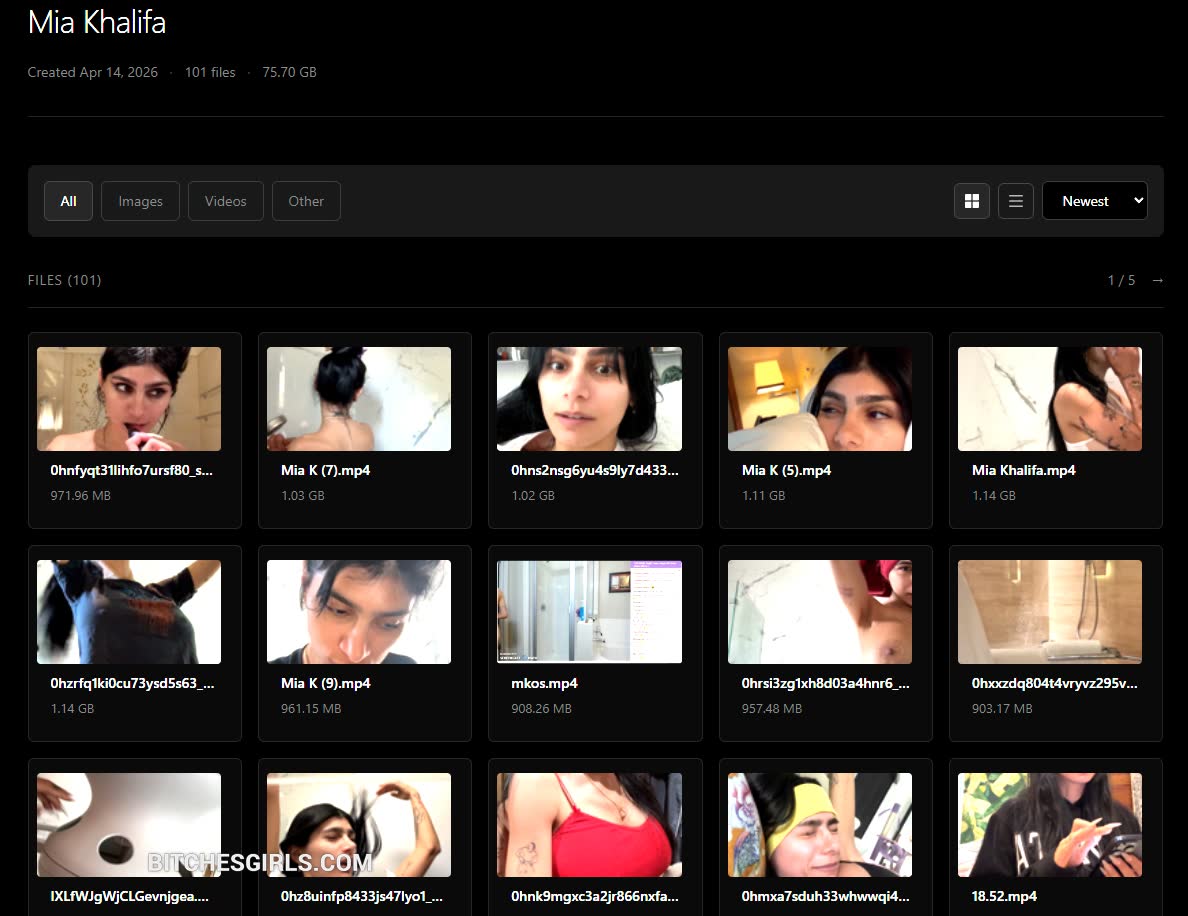
Task: Open the mkos.mp4 thumbnail
Action: [x=589, y=611]
